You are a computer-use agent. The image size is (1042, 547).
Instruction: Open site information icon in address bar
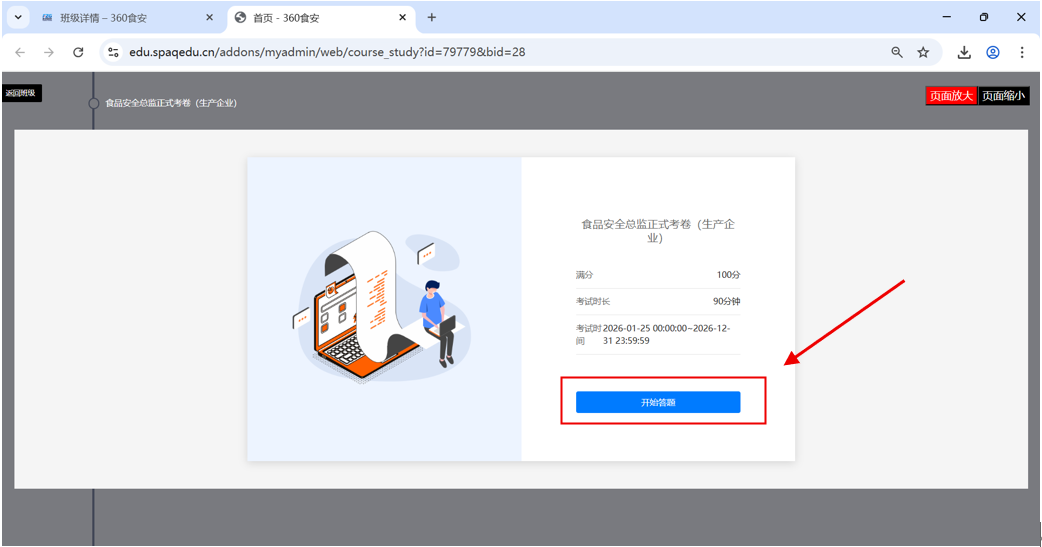point(113,52)
